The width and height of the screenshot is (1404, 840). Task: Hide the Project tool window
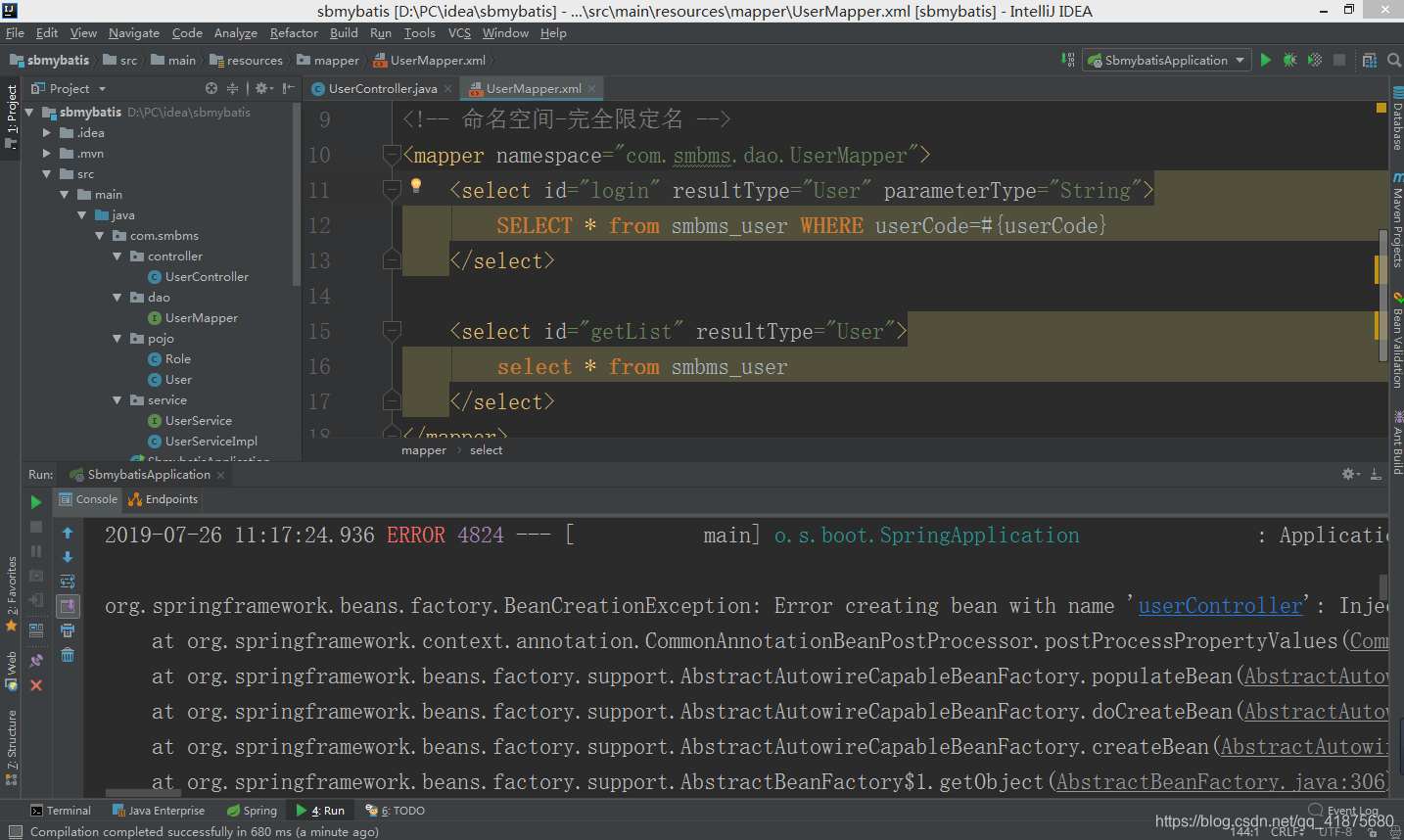(x=288, y=88)
